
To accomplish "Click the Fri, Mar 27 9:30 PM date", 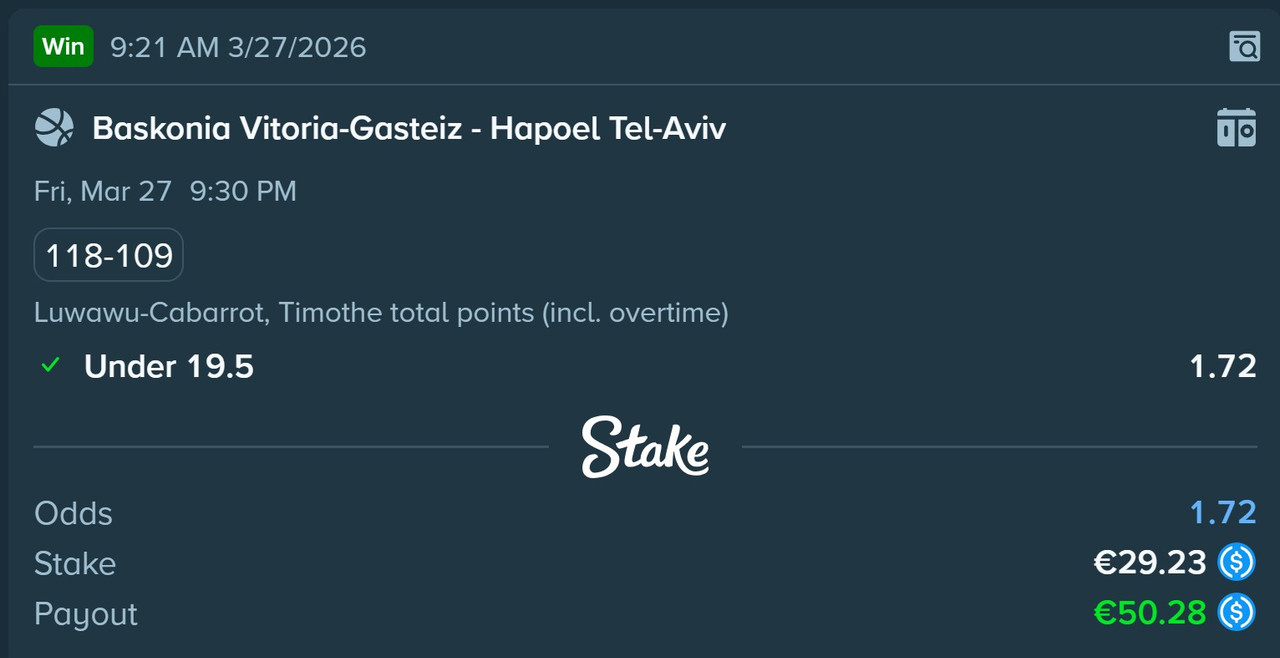I will [x=165, y=191].
